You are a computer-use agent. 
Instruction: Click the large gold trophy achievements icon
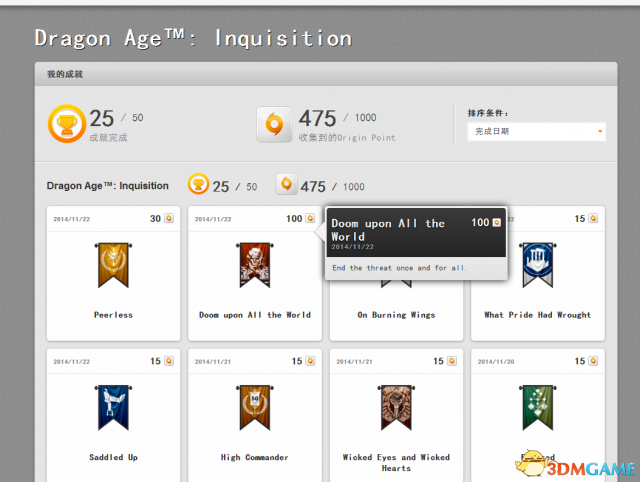[67, 124]
